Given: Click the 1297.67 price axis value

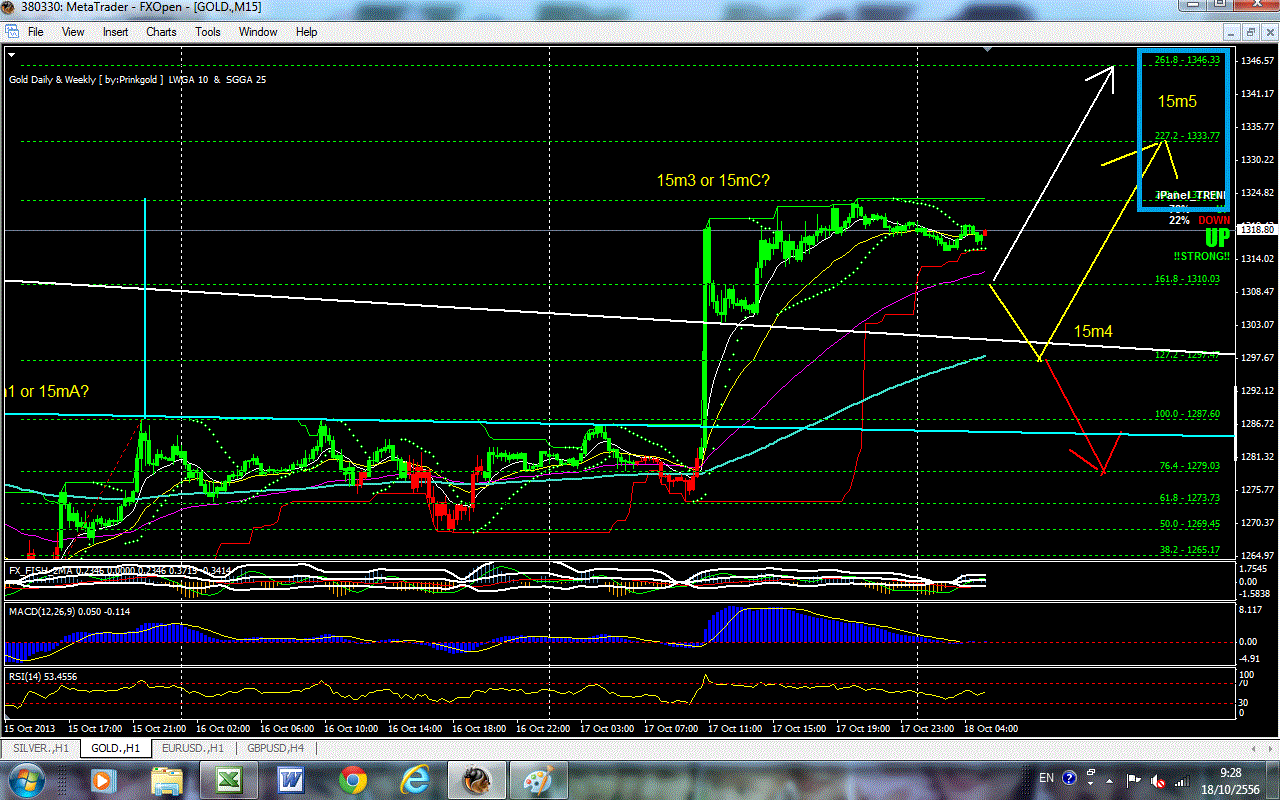Looking at the screenshot, I should tap(1258, 357).
